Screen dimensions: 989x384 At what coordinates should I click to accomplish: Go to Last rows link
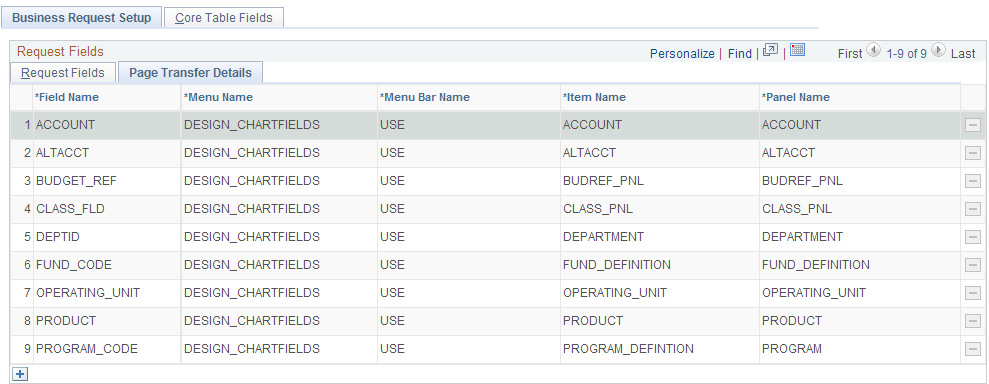[963, 54]
